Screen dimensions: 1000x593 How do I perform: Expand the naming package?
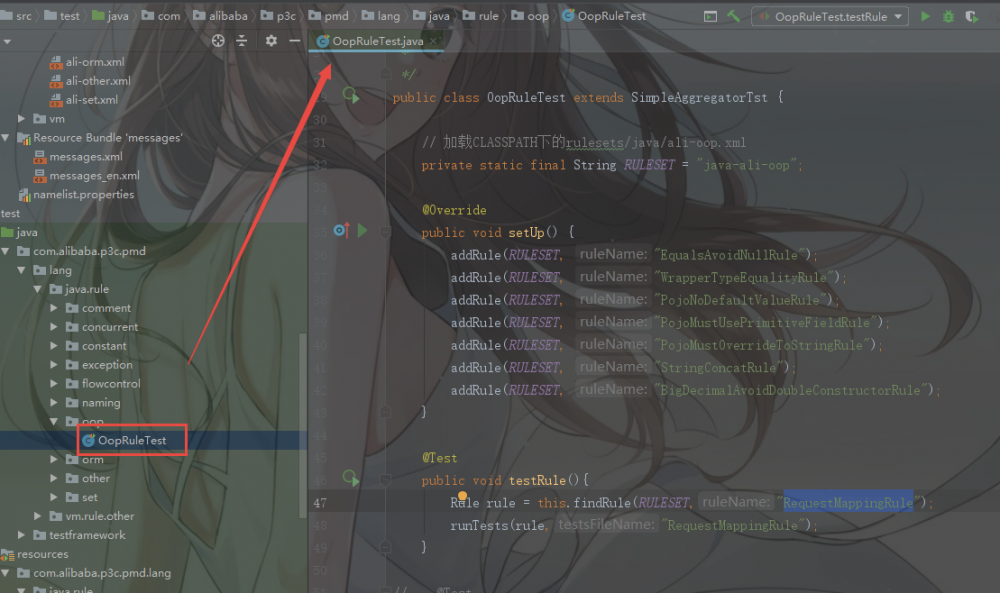coord(54,403)
